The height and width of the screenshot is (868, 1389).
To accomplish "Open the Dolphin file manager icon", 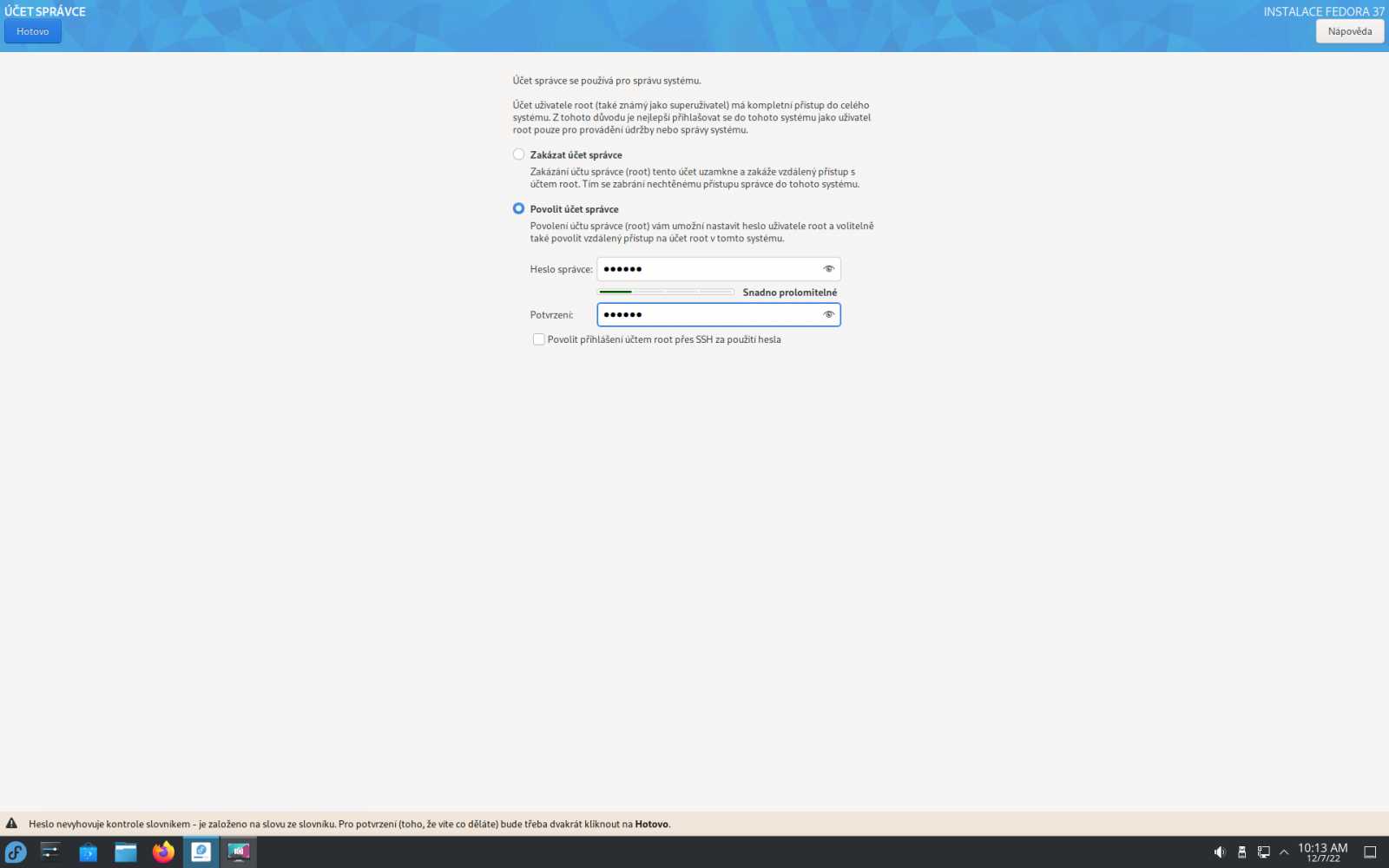I will (126, 852).
